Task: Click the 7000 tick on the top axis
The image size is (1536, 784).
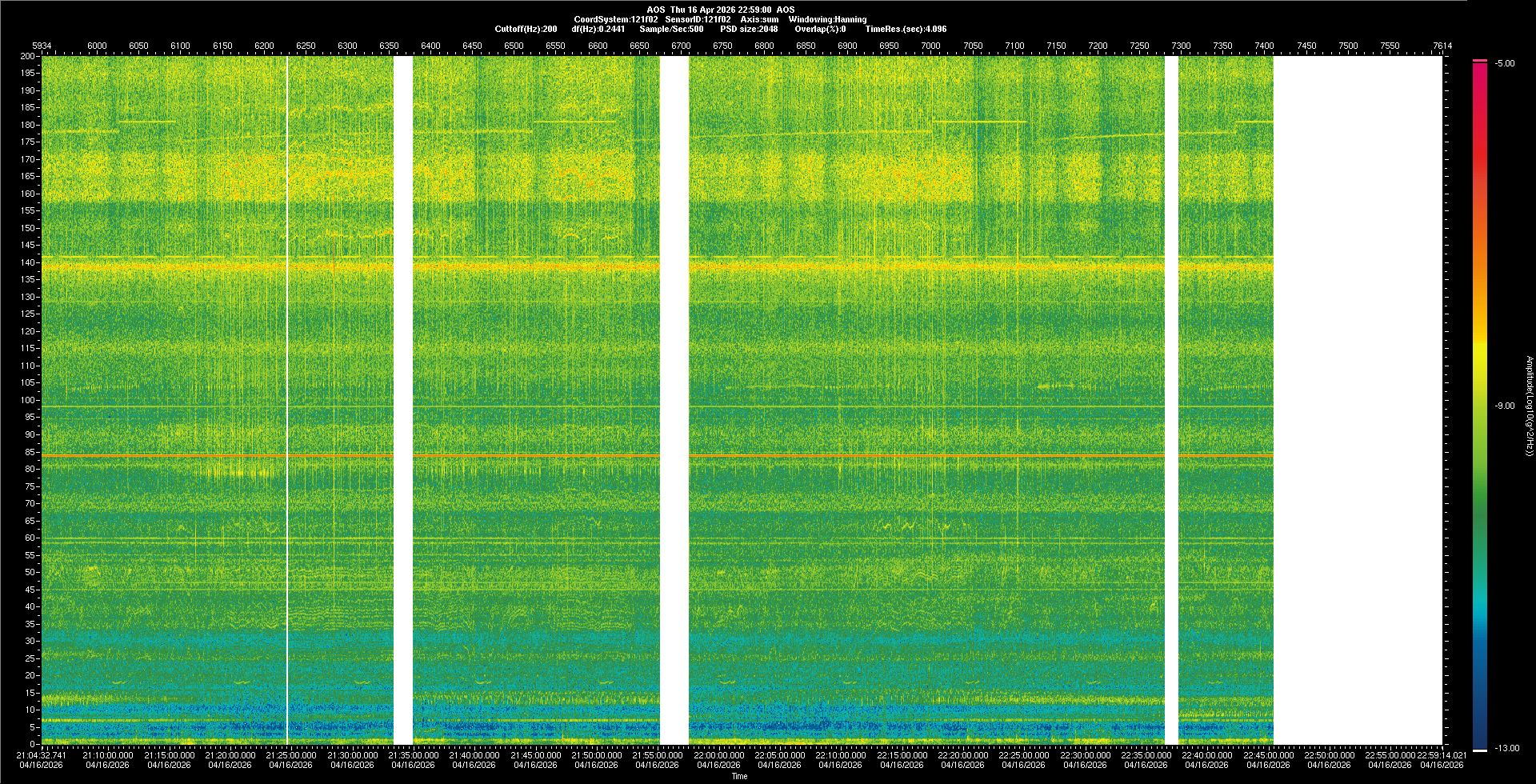Action: [x=930, y=46]
